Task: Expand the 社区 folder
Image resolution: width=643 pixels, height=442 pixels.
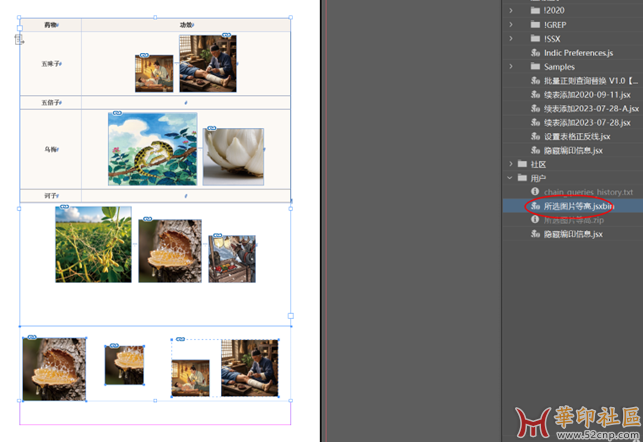Action: (x=511, y=164)
